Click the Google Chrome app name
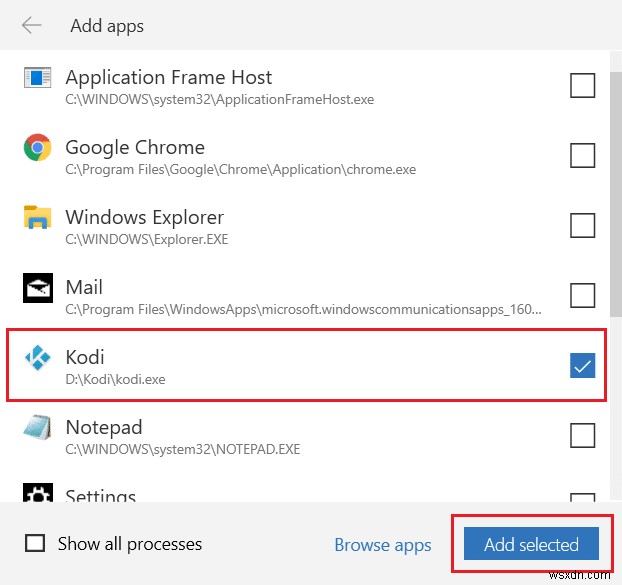This screenshot has width=622, height=585. click(135, 147)
